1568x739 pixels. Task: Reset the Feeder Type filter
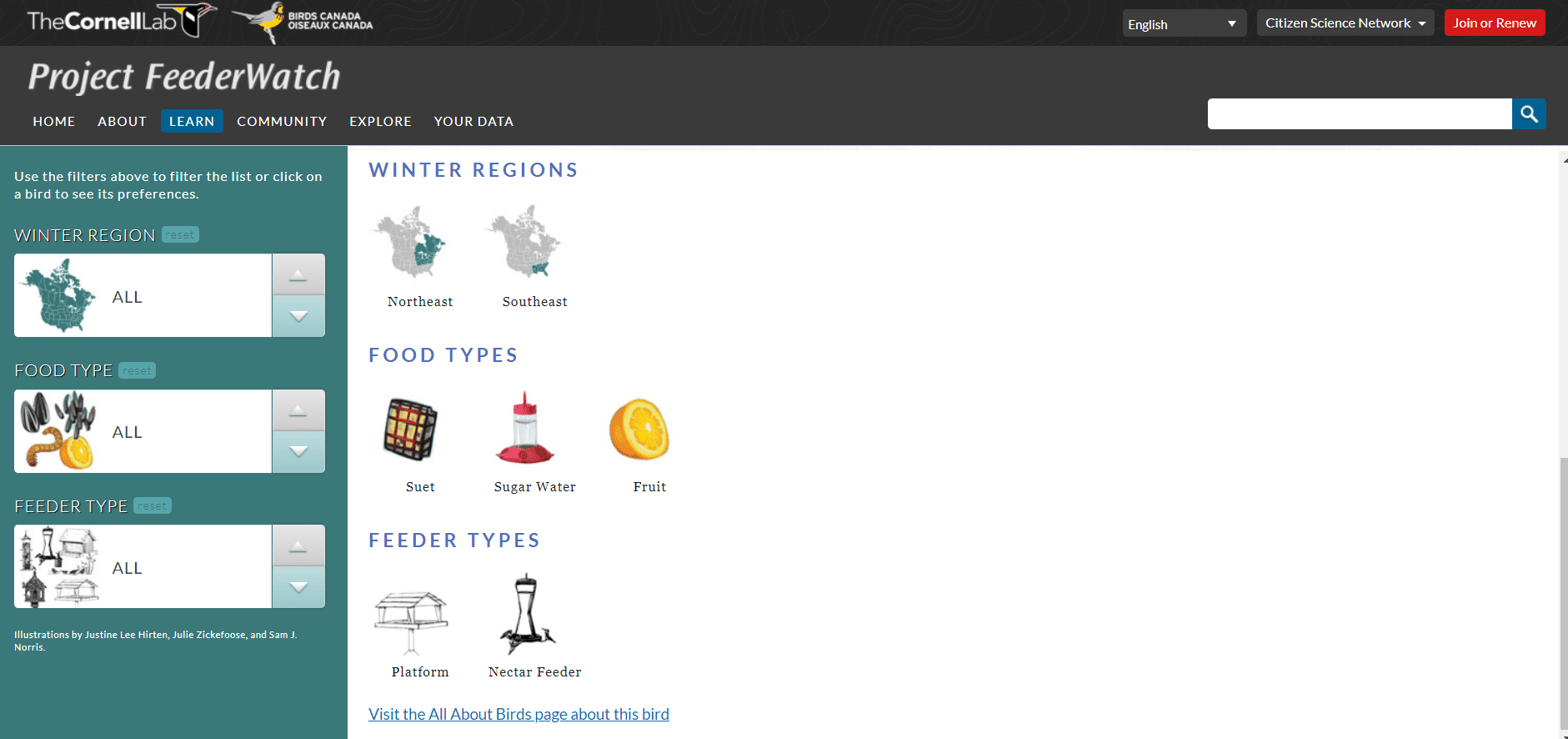[x=153, y=505]
